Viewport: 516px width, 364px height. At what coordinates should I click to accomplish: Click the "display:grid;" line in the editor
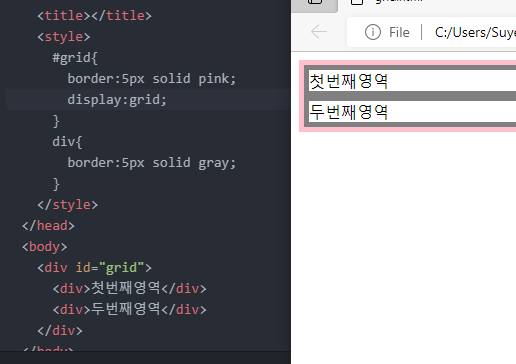pos(117,100)
